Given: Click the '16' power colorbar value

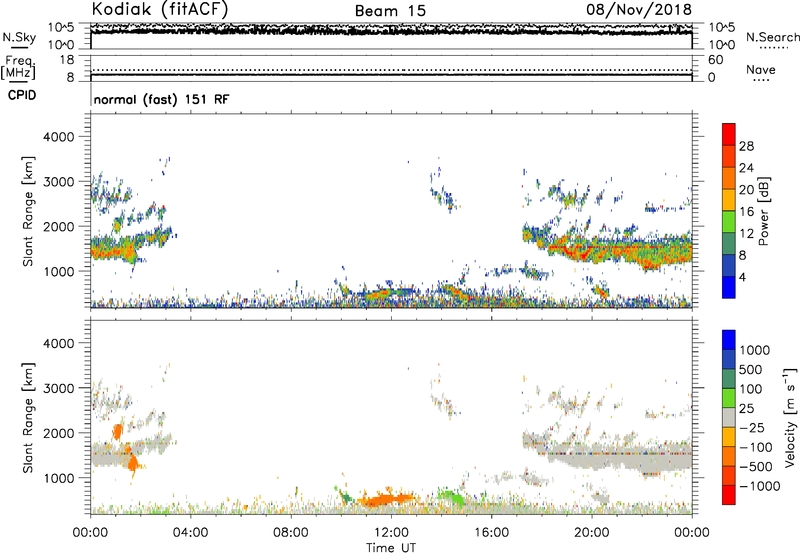Looking at the screenshot, I should pyautogui.click(x=746, y=212).
